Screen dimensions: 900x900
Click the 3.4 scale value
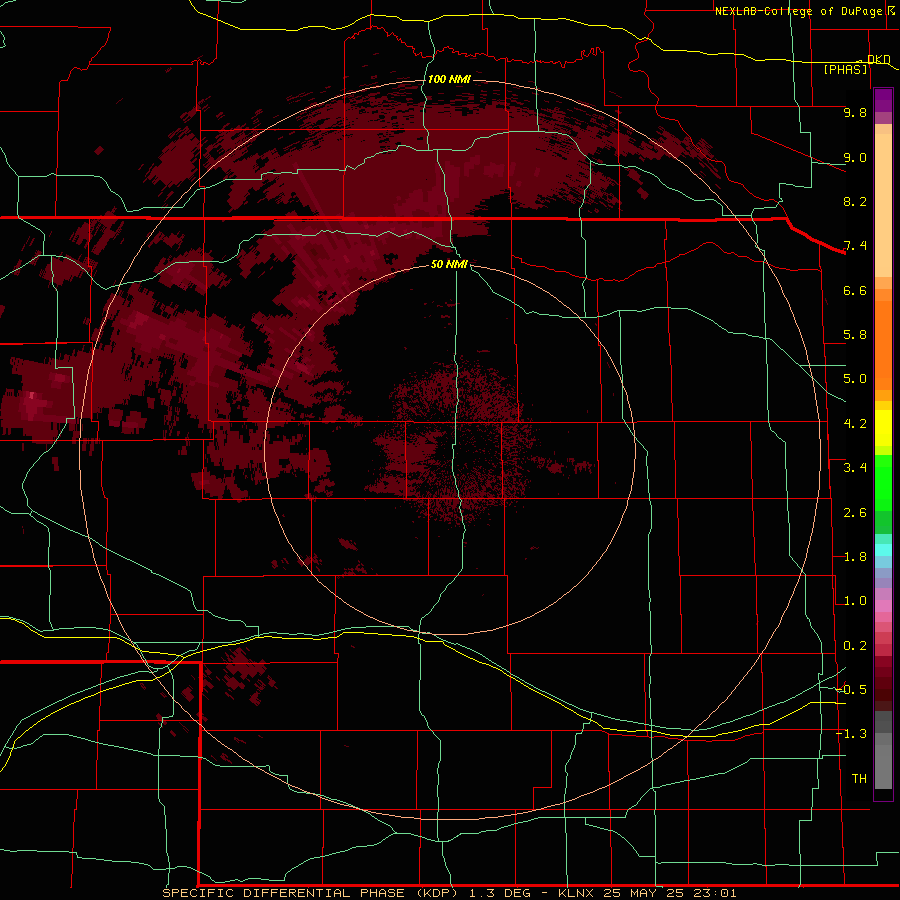[x=855, y=468]
